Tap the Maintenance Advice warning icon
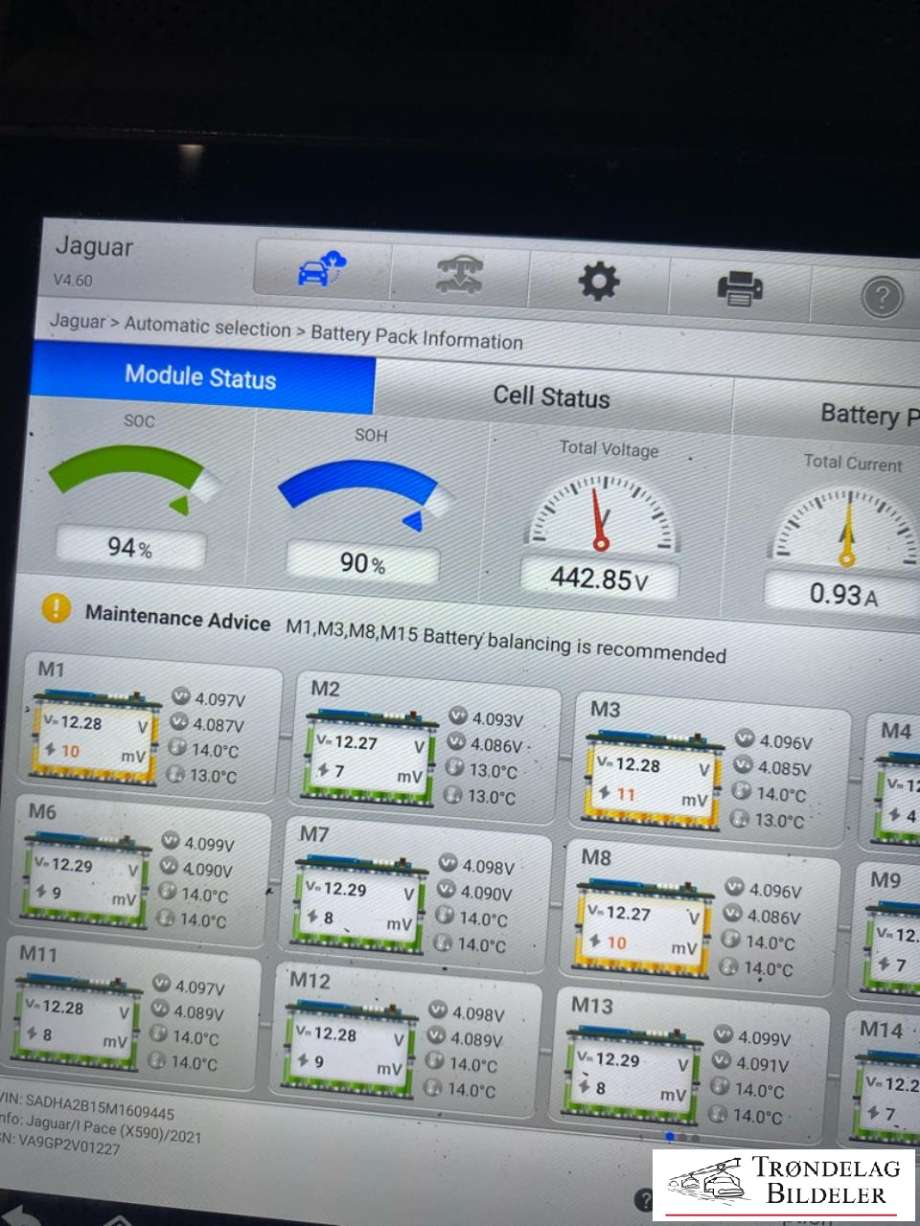Screen dimensions: 920x1226 click(x=56, y=607)
